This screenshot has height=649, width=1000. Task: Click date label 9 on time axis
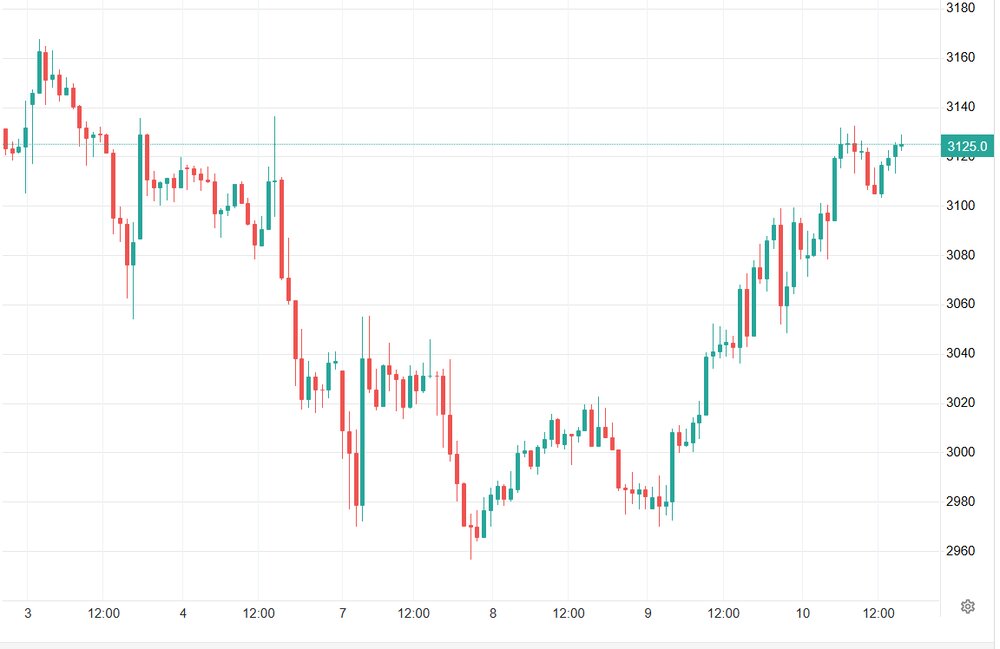pyautogui.click(x=648, y=613)
